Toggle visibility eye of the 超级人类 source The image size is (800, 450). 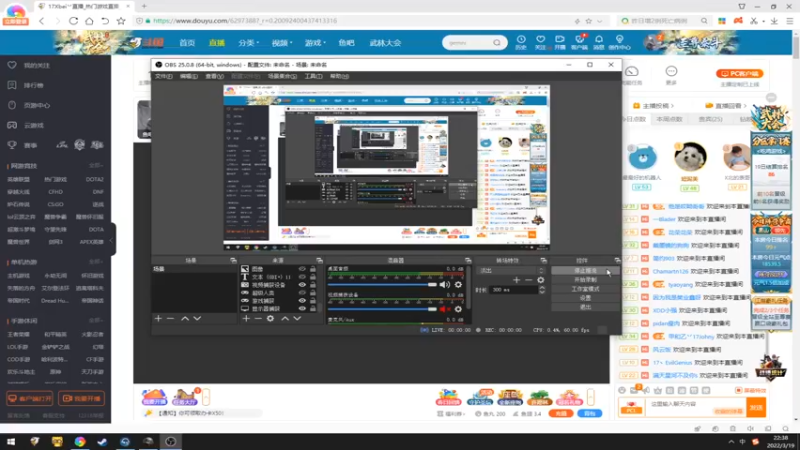click(302, 293)
